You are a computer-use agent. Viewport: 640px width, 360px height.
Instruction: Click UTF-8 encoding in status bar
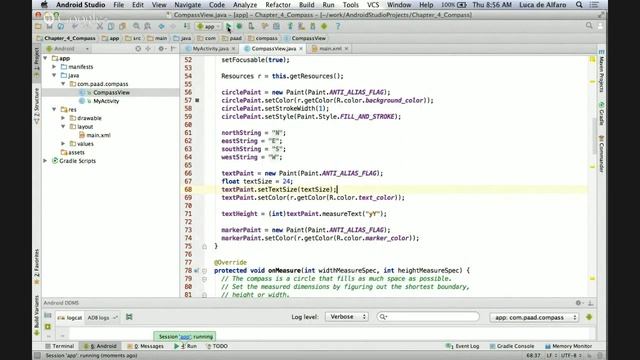coord(570,356)
